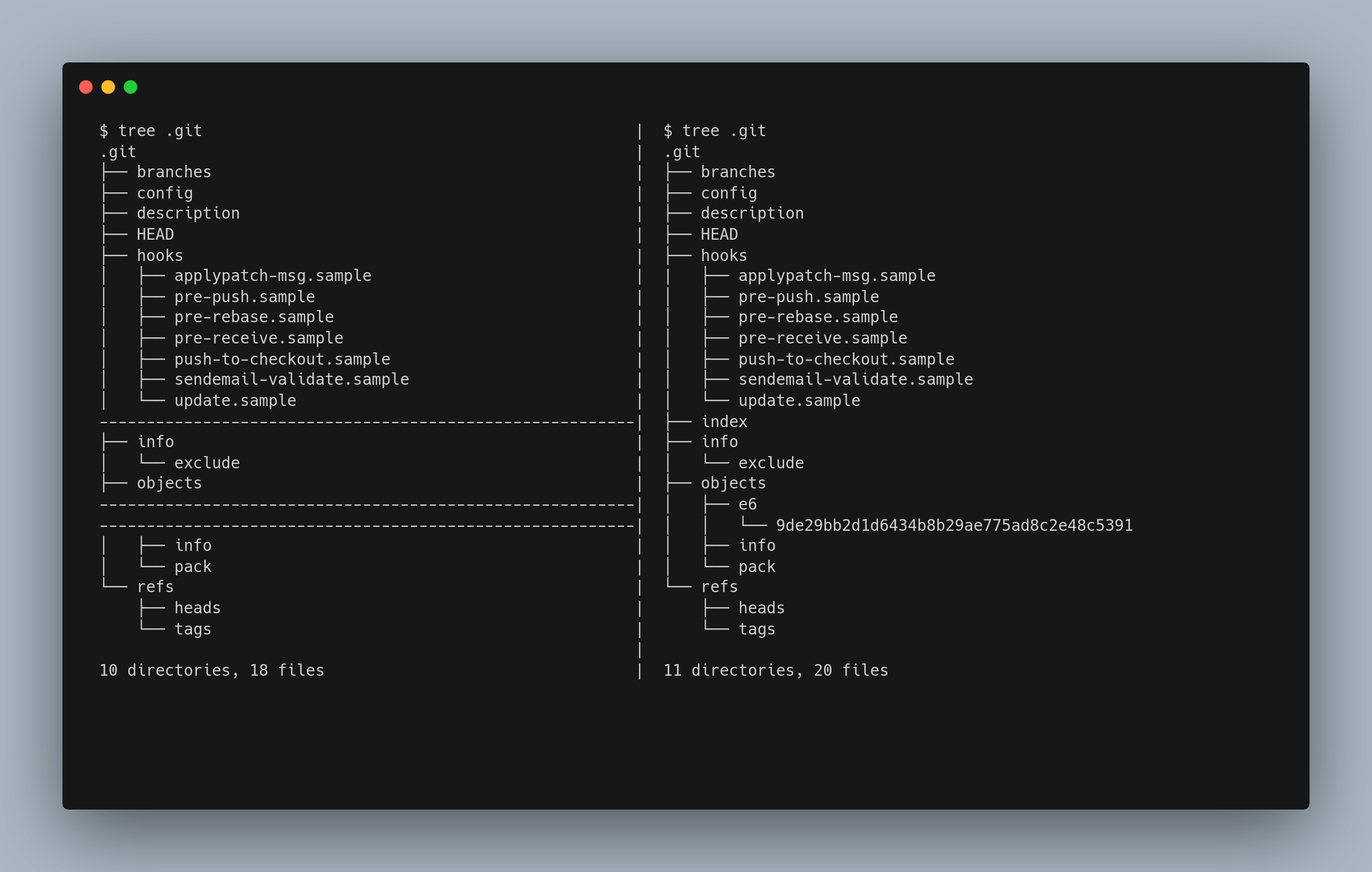Image resolution: width=1372 pixels, height=872 pixels.
Task: Select refs directory in the right tree
Action: pyautogui.click(x=719, y=587)
